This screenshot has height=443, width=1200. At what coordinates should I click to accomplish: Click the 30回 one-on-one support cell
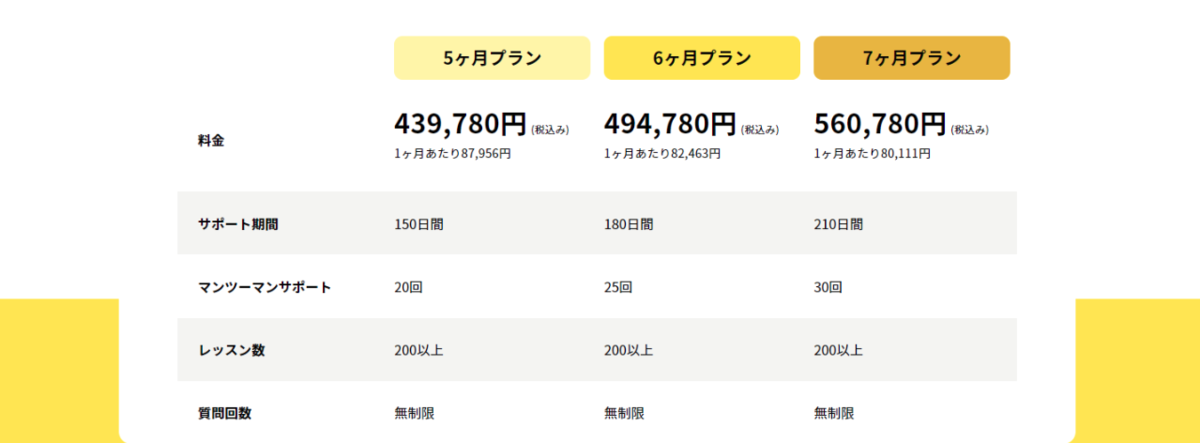[828, 287]
